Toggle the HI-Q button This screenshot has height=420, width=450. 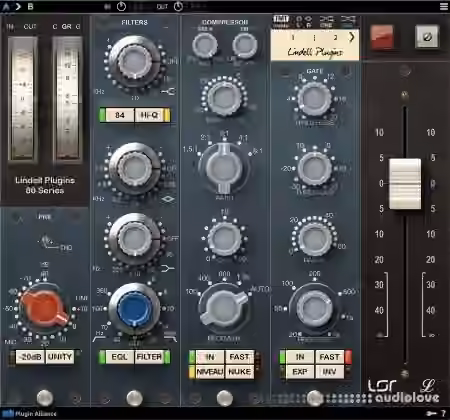coord(149,115)
